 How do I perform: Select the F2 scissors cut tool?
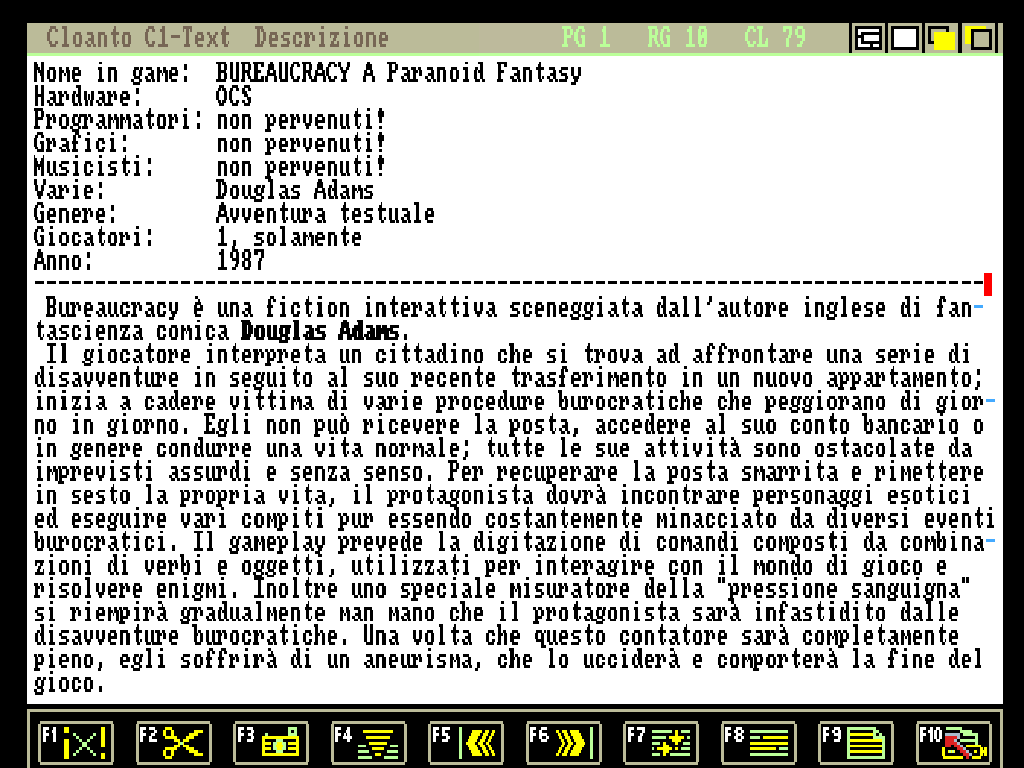(173, 743)
